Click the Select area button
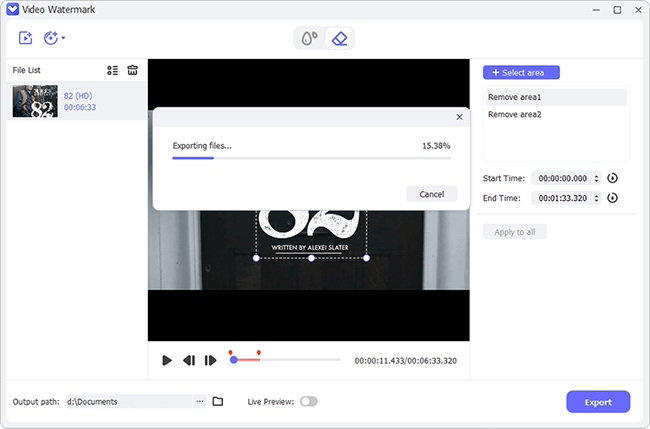650x429 pixels. pos(521,73)
